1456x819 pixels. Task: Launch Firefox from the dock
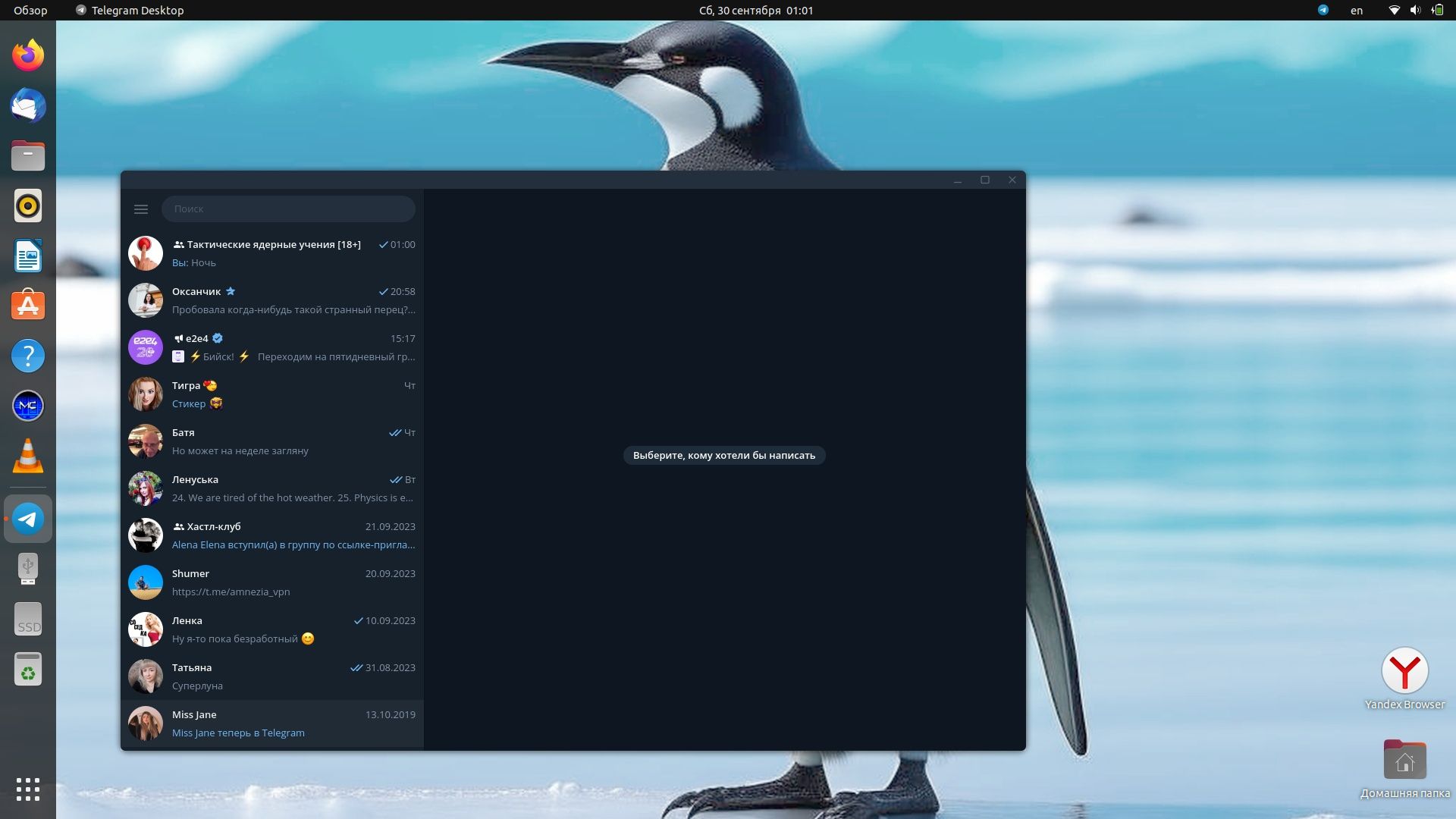click(28, 55)
